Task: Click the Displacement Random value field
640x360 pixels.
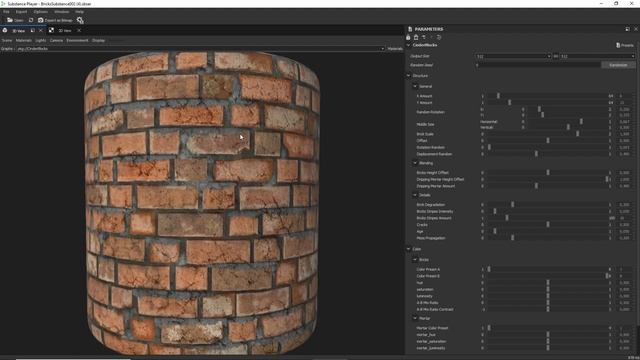Action: point(625,154)
